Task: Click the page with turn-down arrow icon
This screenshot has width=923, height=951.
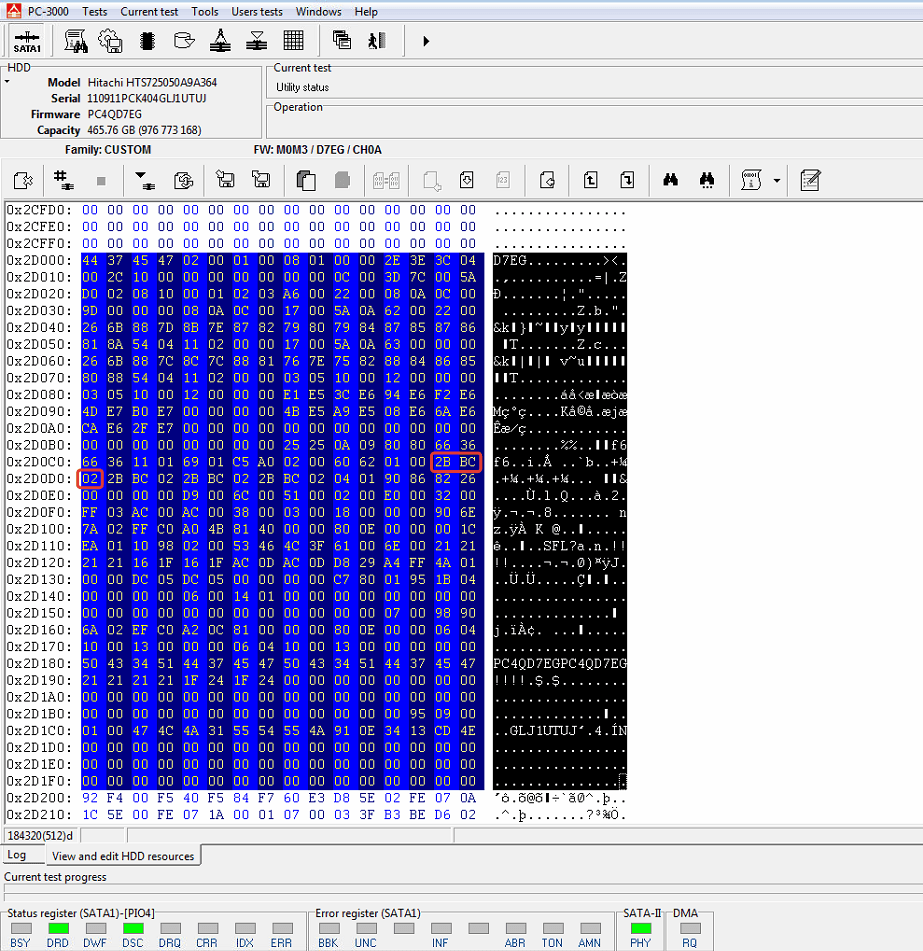Action: pos(627,180)
